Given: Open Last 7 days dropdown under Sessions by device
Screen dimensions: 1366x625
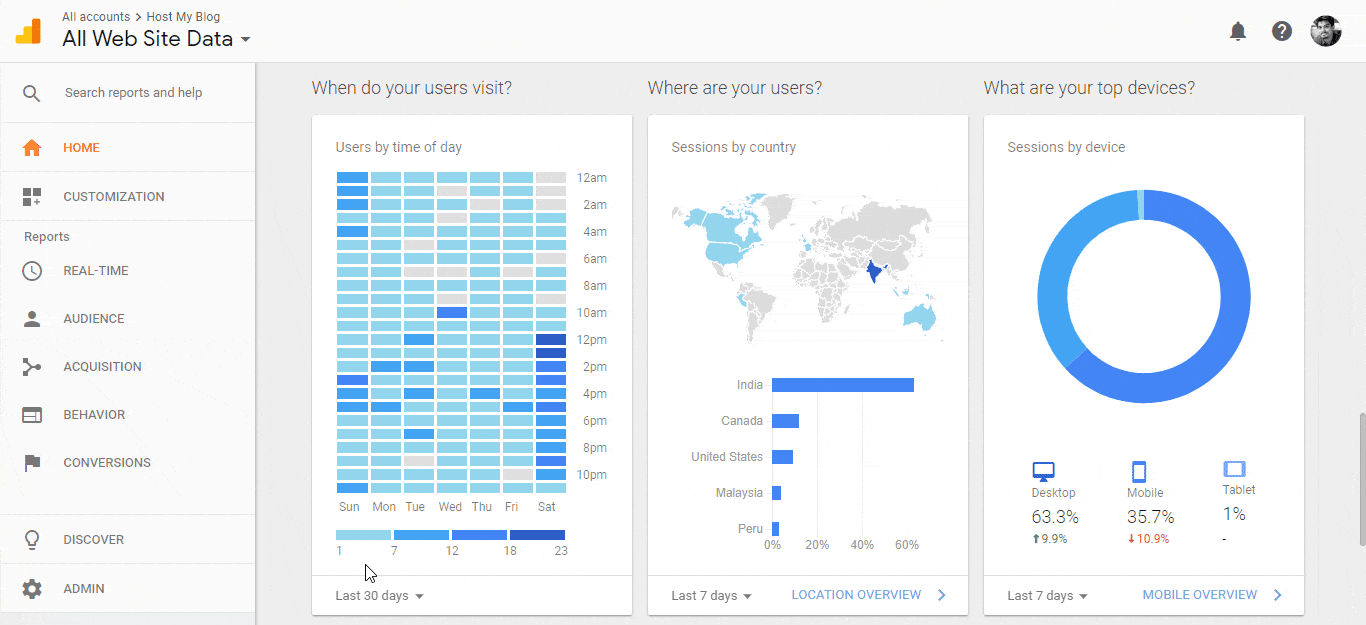Looking at the screenshot, I should 1047,596.
